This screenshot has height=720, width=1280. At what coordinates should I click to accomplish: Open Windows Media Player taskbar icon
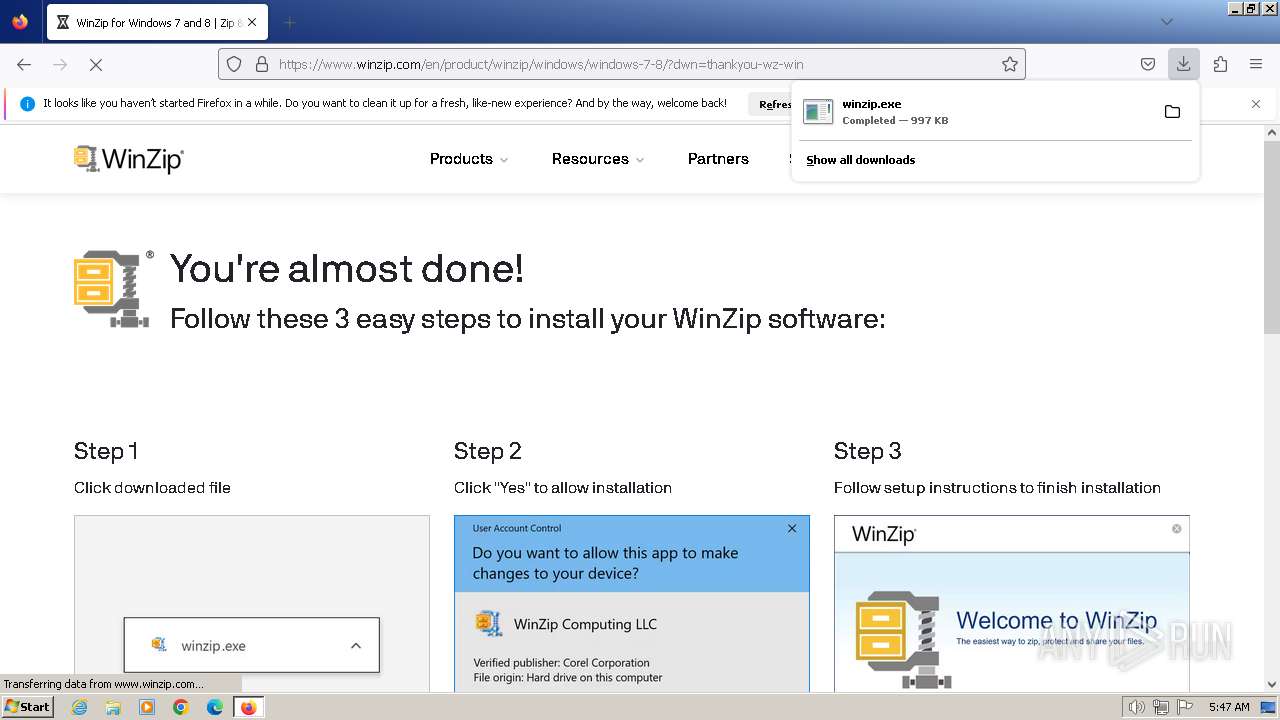click(147, 707)
